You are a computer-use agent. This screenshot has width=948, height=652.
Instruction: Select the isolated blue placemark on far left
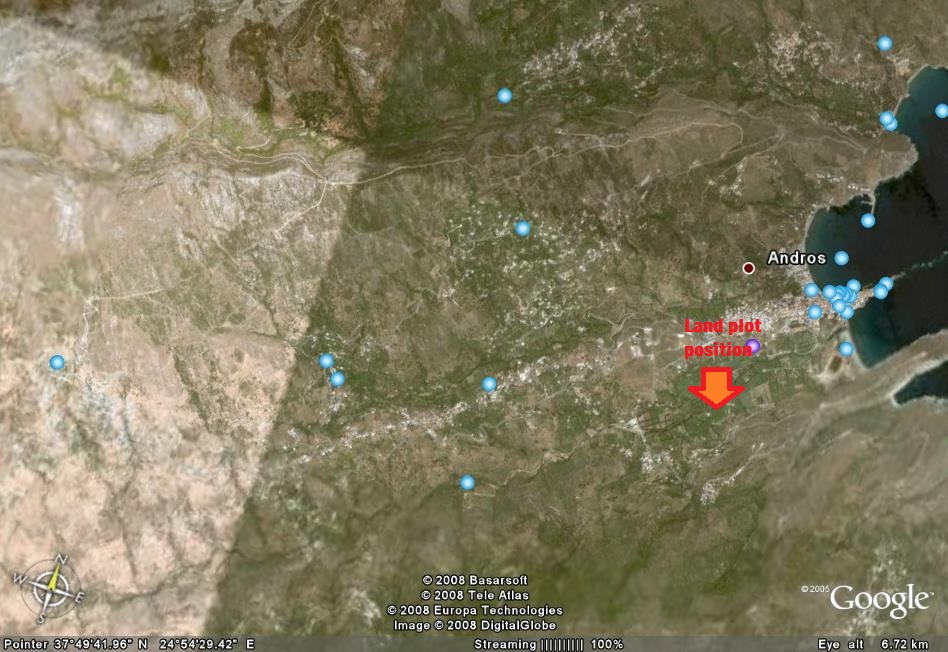coord(57,362)
